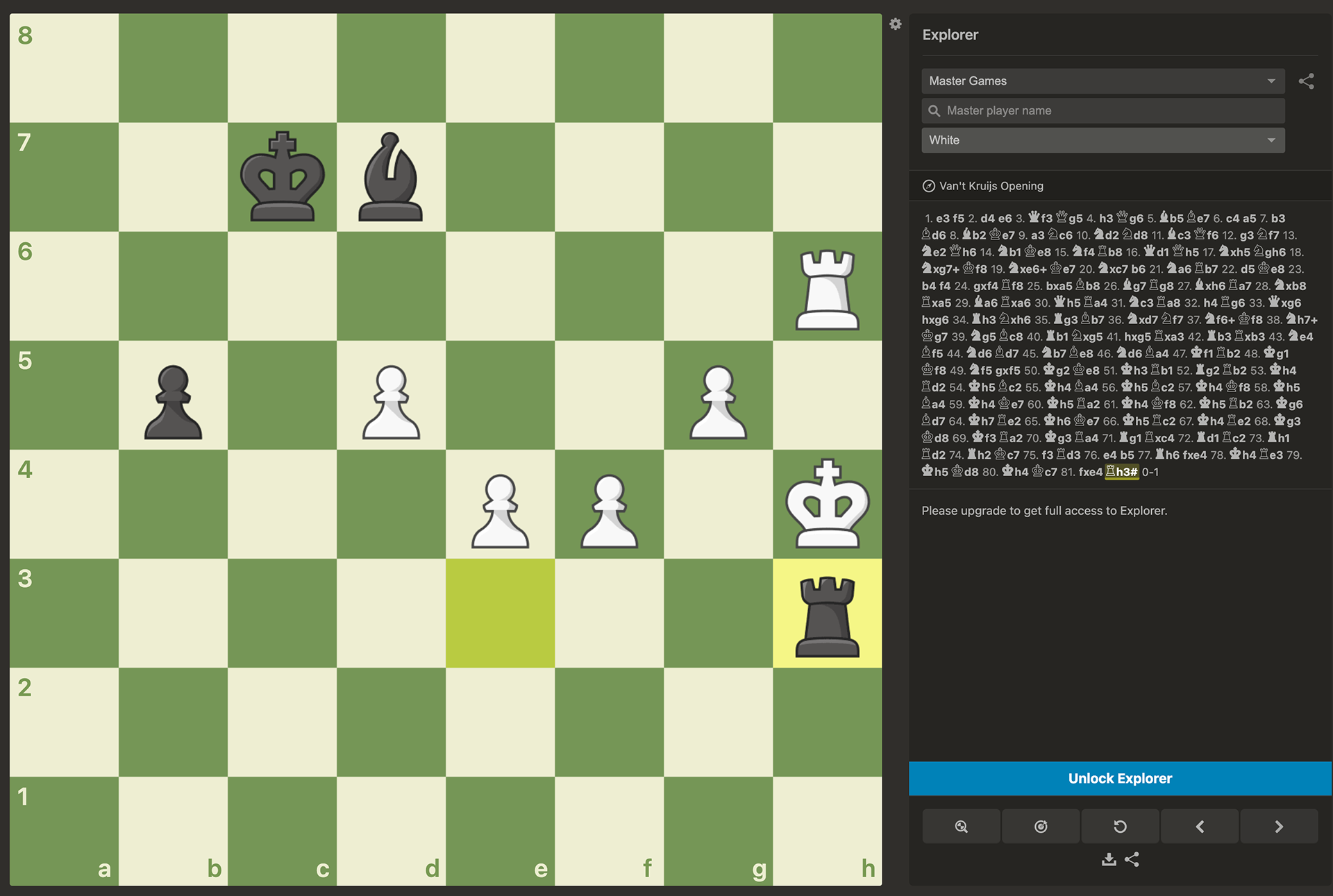Jump to move 38. Nh7+
The image size is (1333, 896).
coord(1302,320)
